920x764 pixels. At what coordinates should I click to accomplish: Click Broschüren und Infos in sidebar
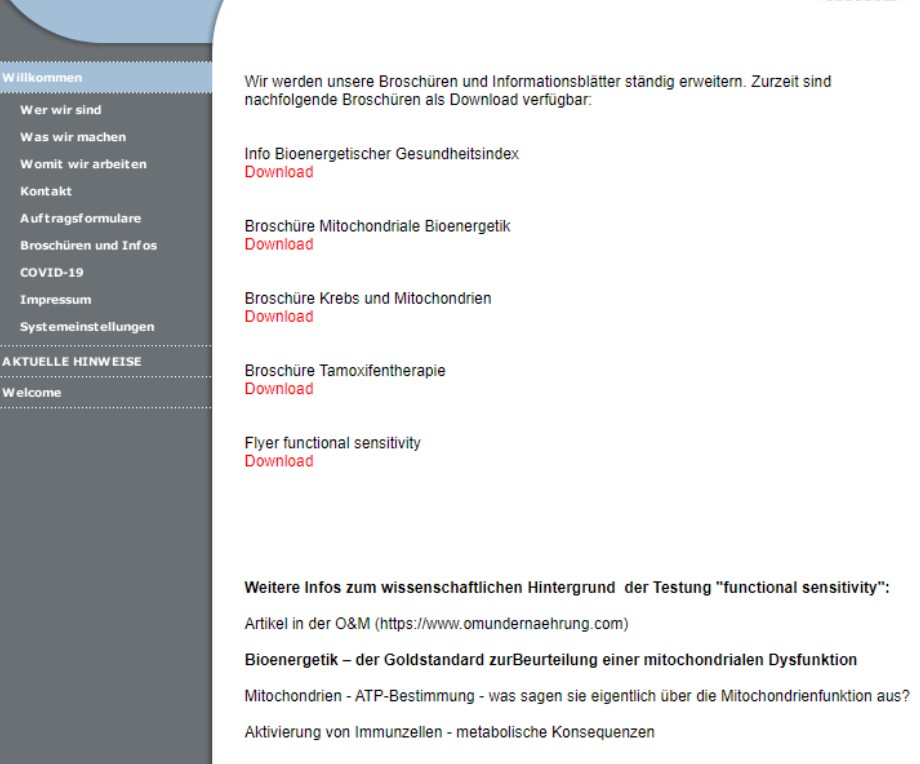[x=88, y=245]
